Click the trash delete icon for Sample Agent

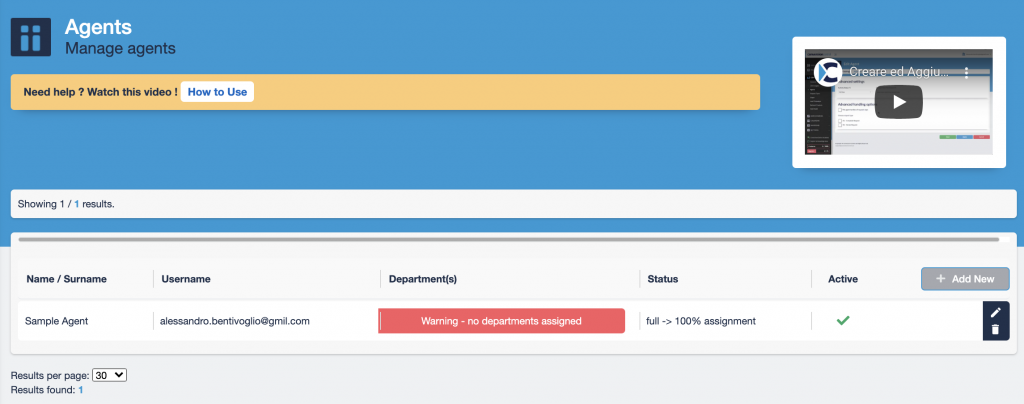[x=995, y=329]
